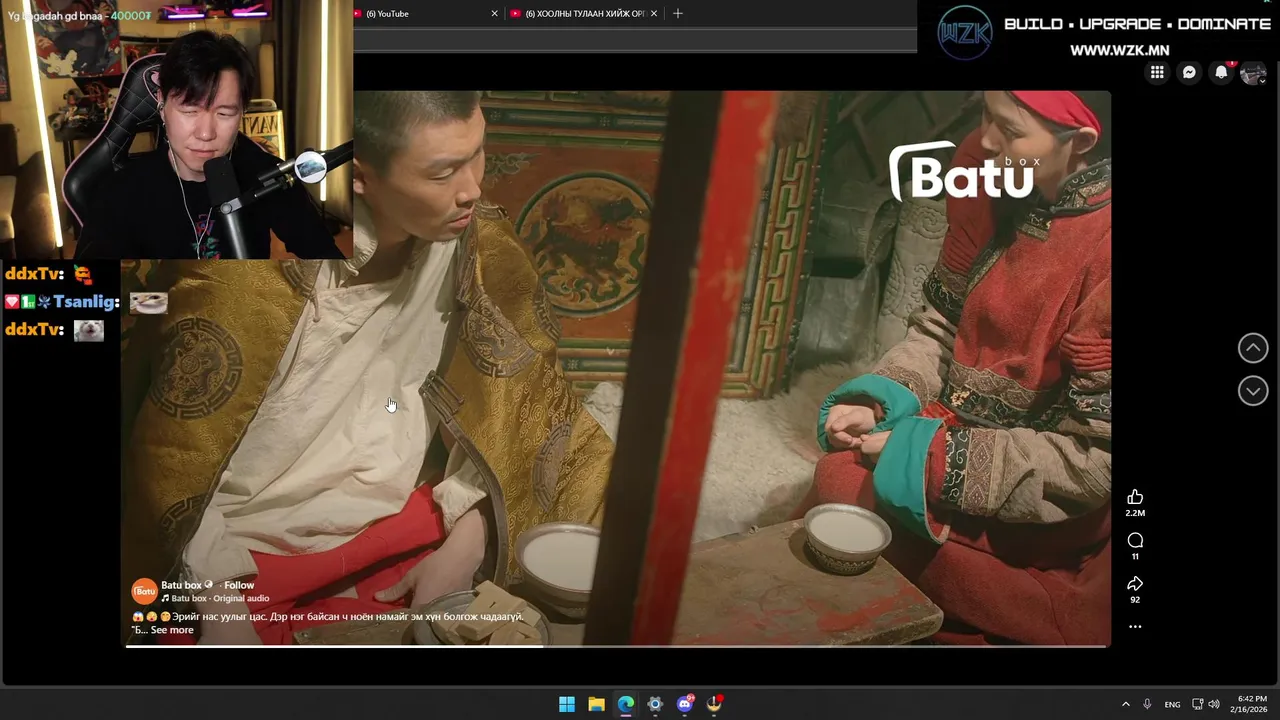Go to the previous reel with up arrow

pos(1253,348)
